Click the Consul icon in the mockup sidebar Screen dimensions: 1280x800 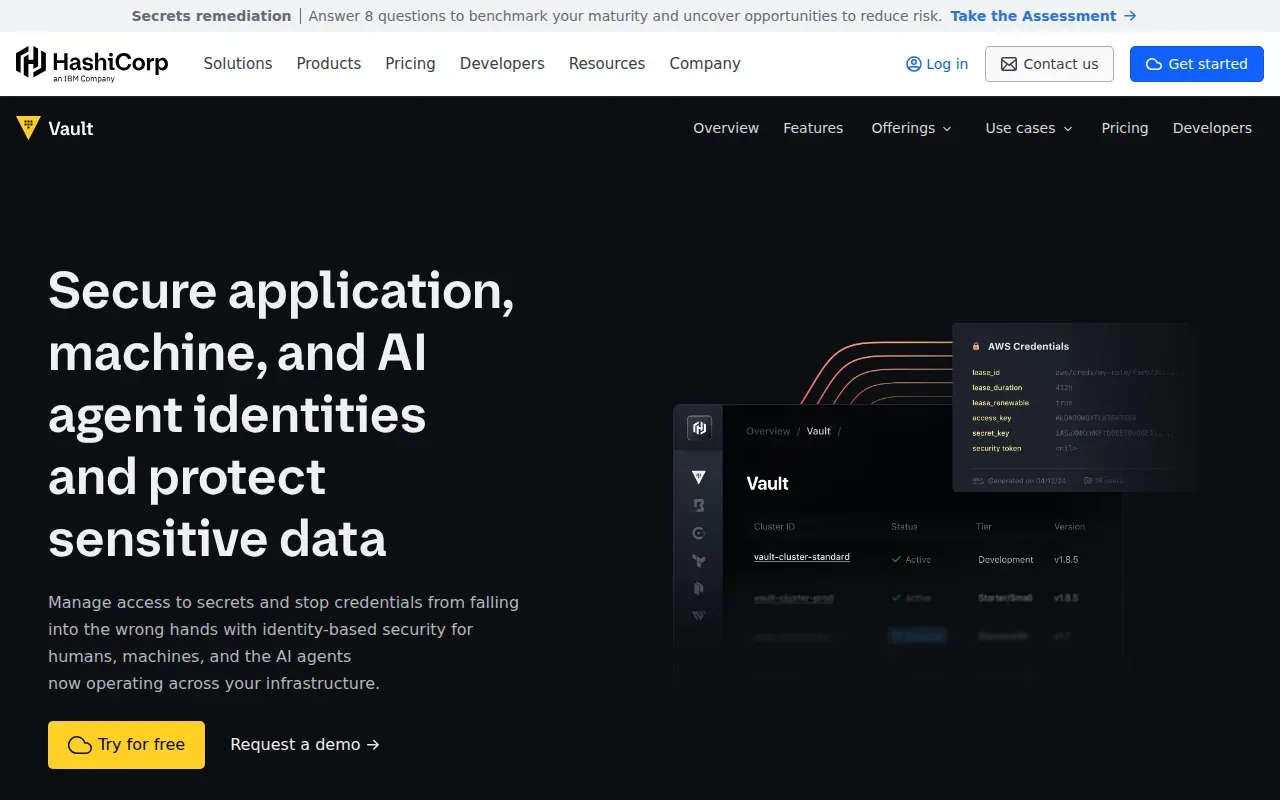(699, 533)
